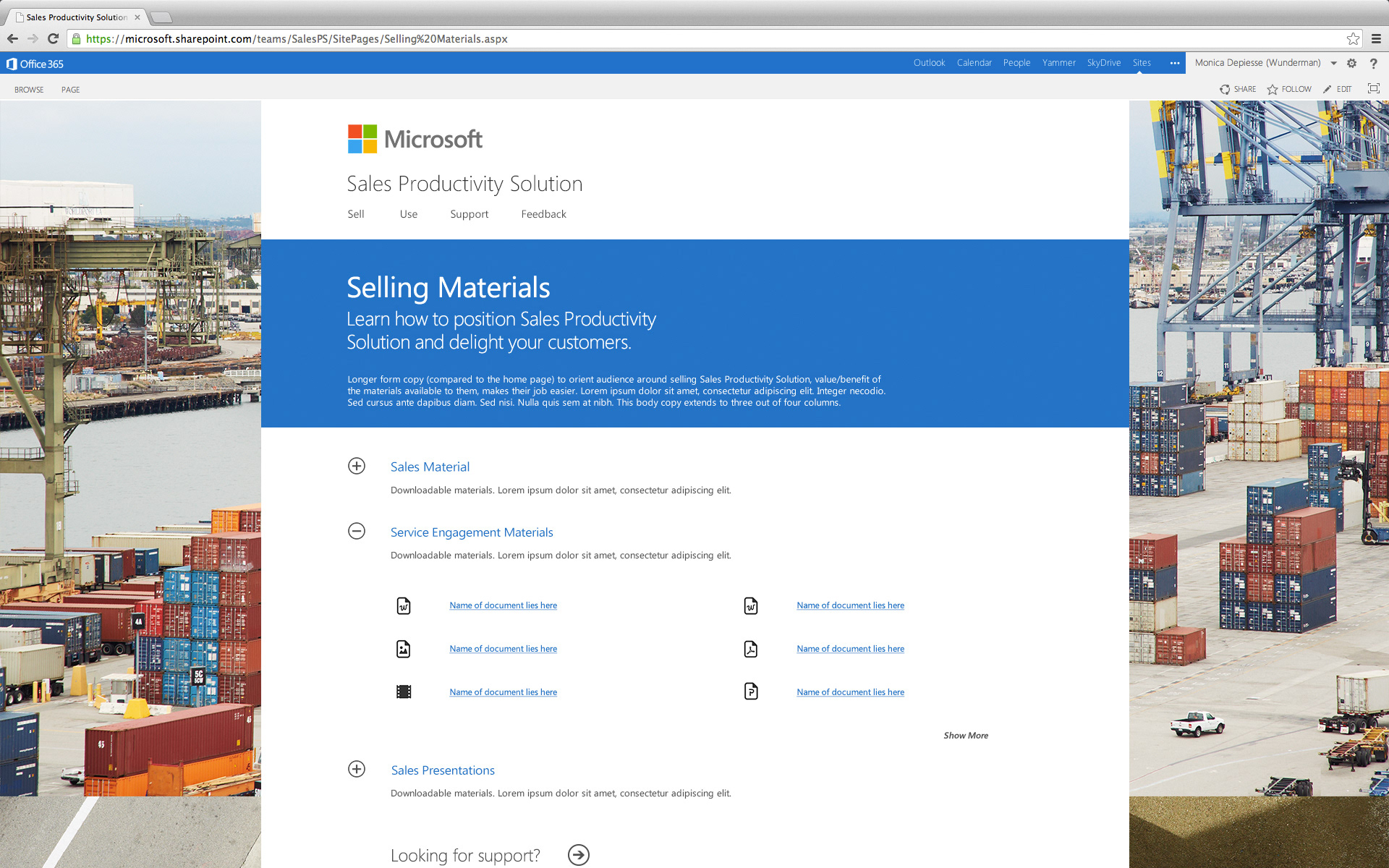
Task: Open the ellipsis more-apps menu
Action: click(x=1175, y=63)
